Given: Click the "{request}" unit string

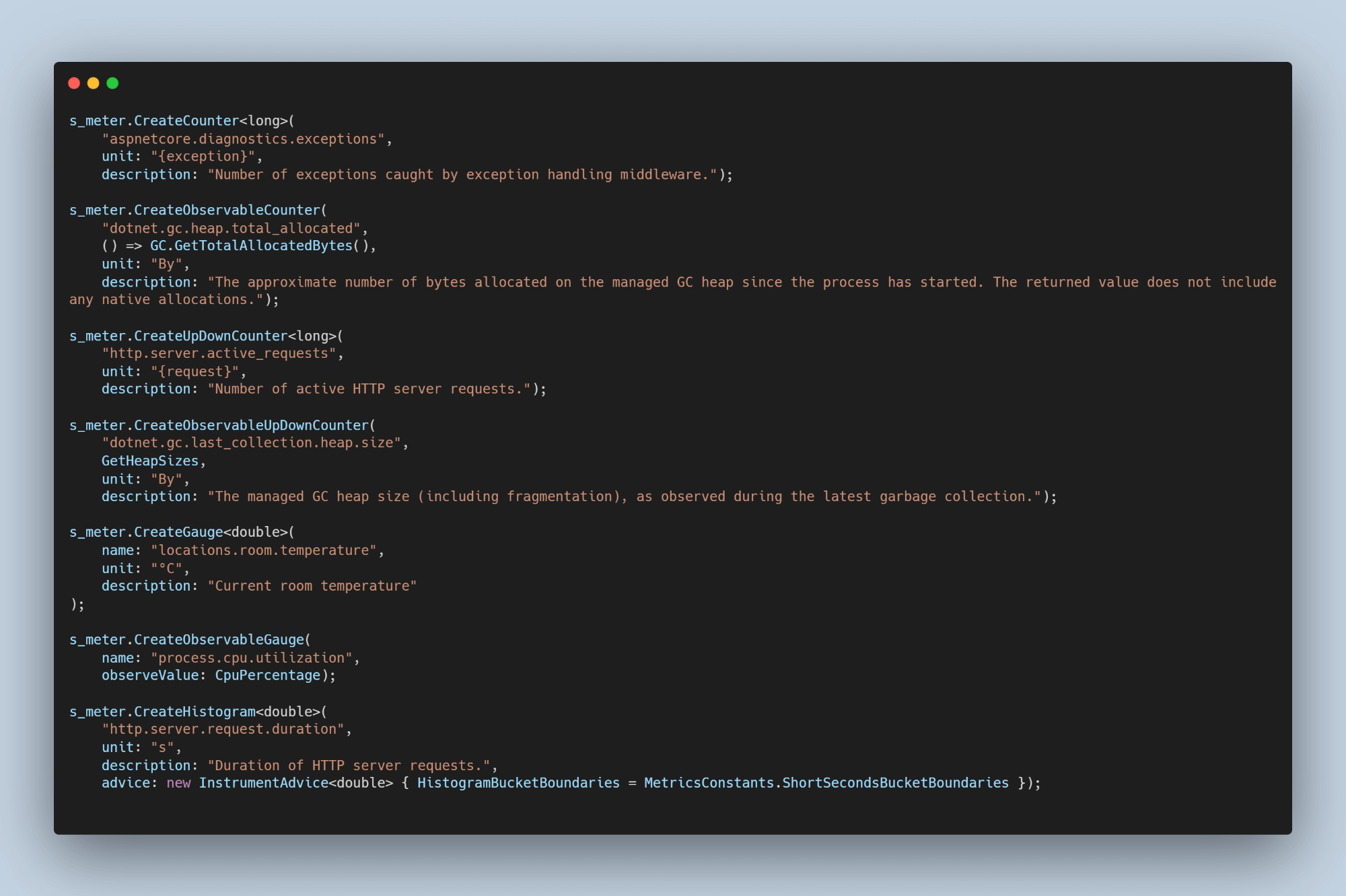Looking at the screenshot, I should click(x=194, y=372).
